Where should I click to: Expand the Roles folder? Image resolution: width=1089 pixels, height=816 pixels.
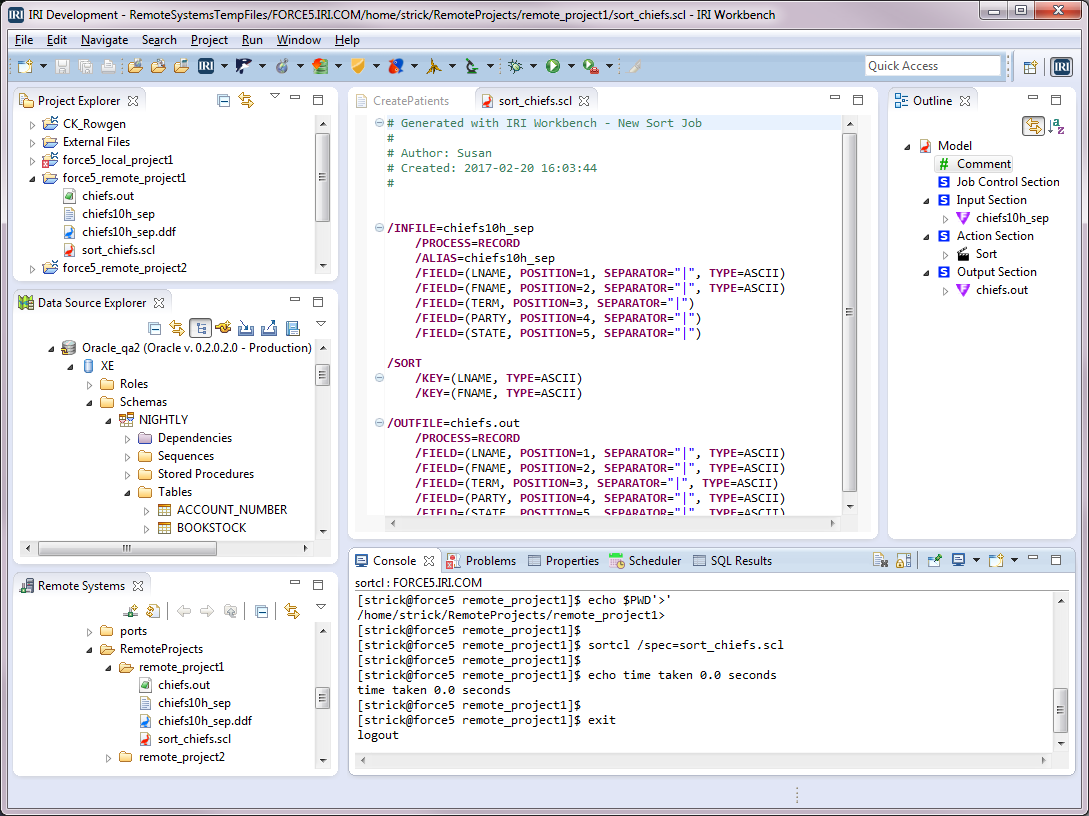89,384
